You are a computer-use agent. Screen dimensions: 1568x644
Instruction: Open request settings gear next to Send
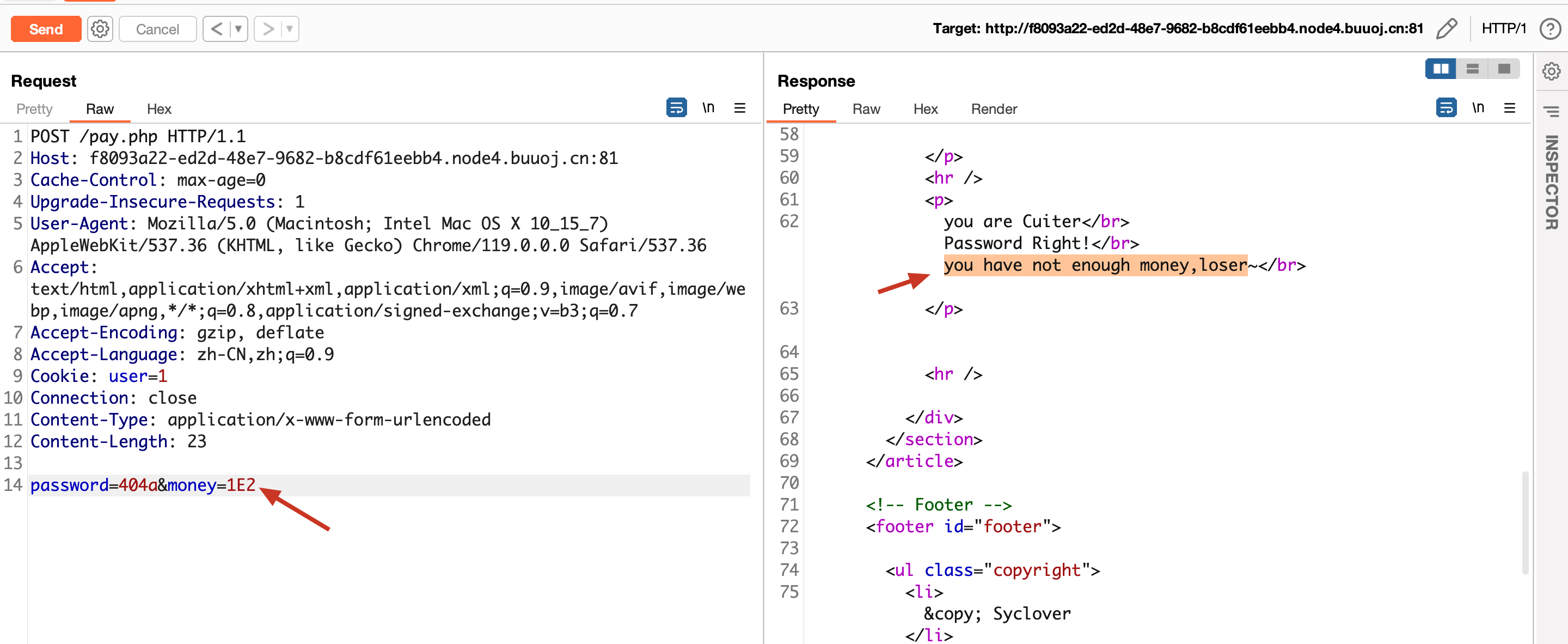[x=100, y=29]
